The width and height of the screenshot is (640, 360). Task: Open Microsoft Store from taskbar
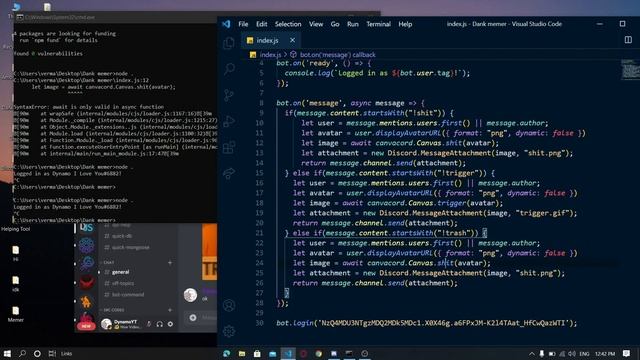[257, 353]
